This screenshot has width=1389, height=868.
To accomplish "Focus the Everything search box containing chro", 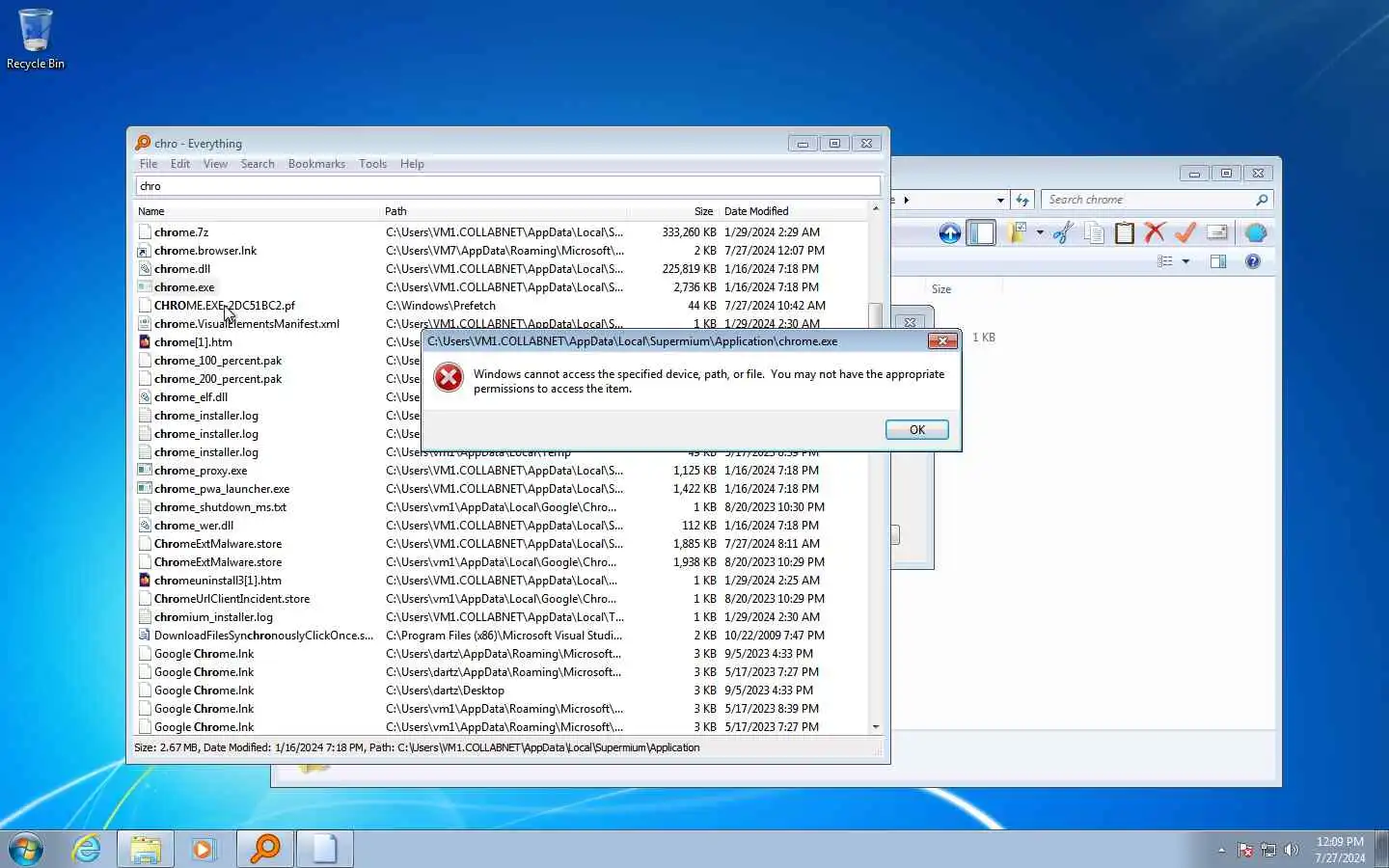I will tap(507, 186).
